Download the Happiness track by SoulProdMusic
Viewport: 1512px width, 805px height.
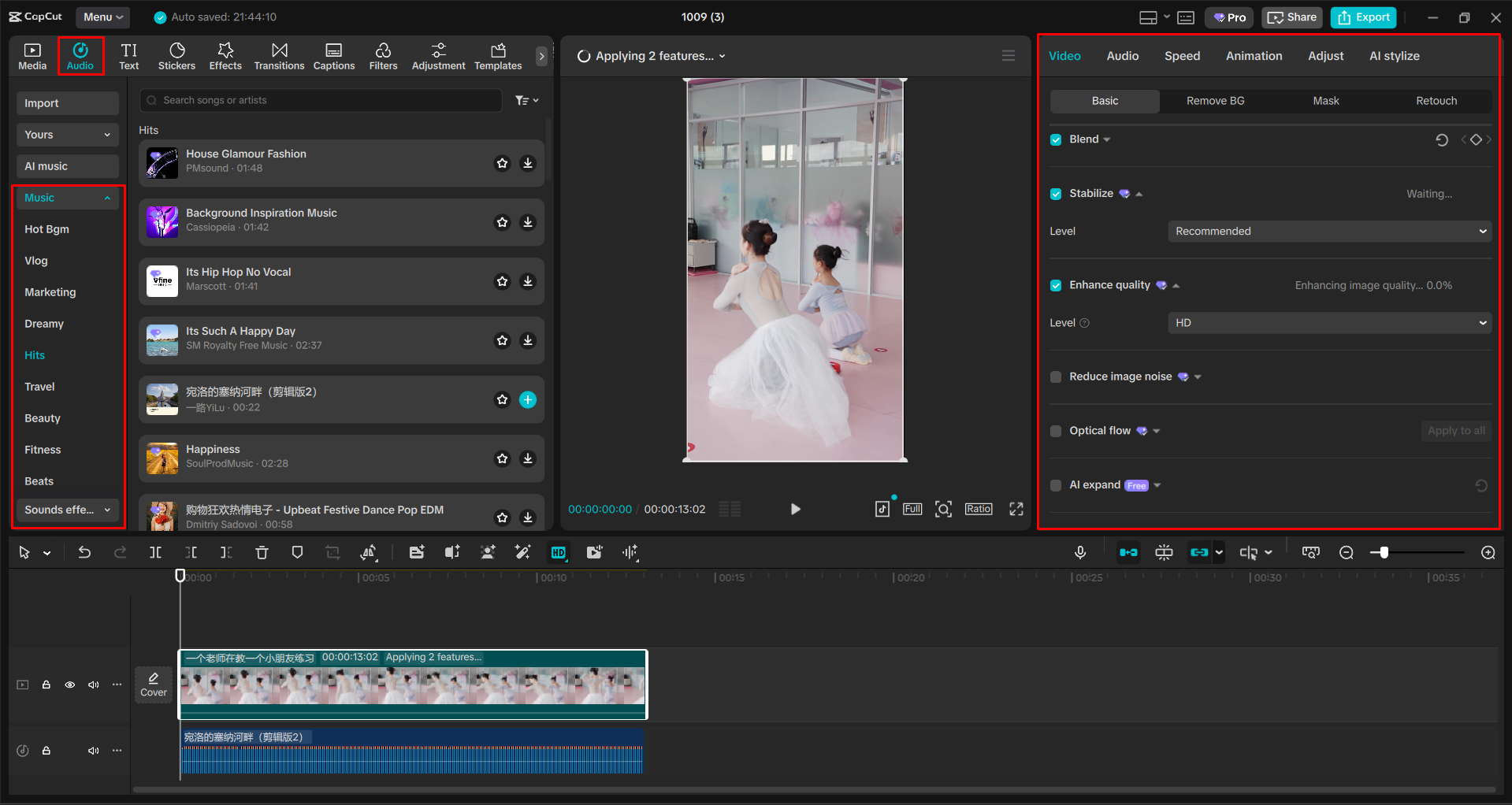coord(528,458)
